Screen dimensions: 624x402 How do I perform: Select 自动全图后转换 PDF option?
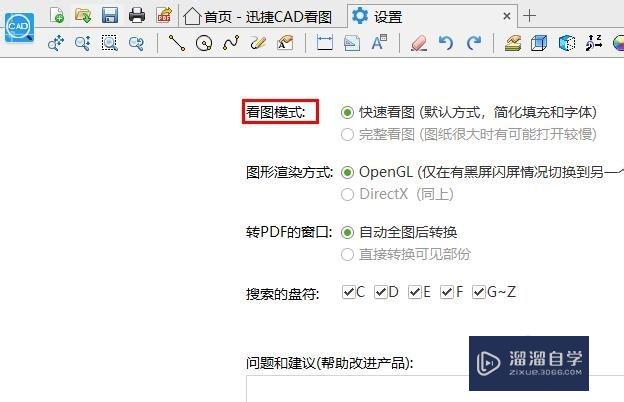pyautogui.click(x=347, y=232)
